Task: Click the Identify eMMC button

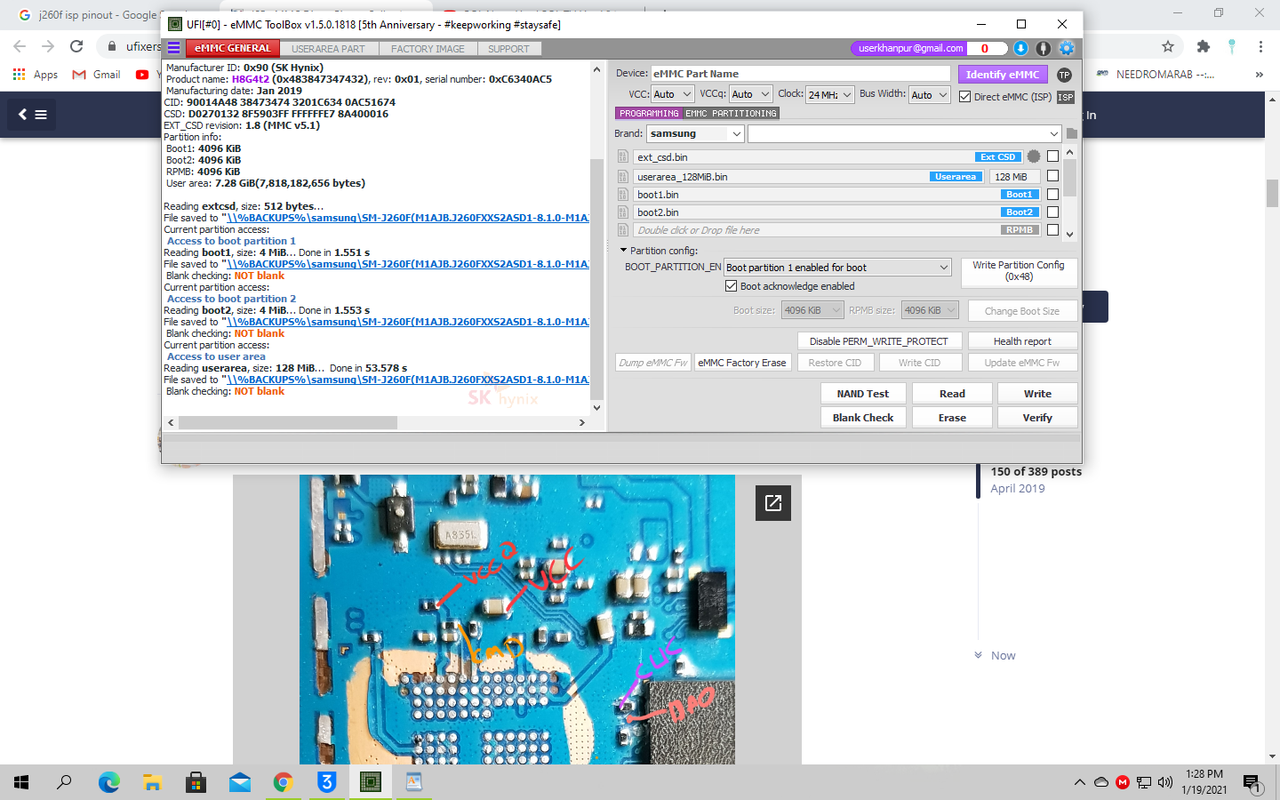Action: pyautogui.click(x=1003, y=75)
